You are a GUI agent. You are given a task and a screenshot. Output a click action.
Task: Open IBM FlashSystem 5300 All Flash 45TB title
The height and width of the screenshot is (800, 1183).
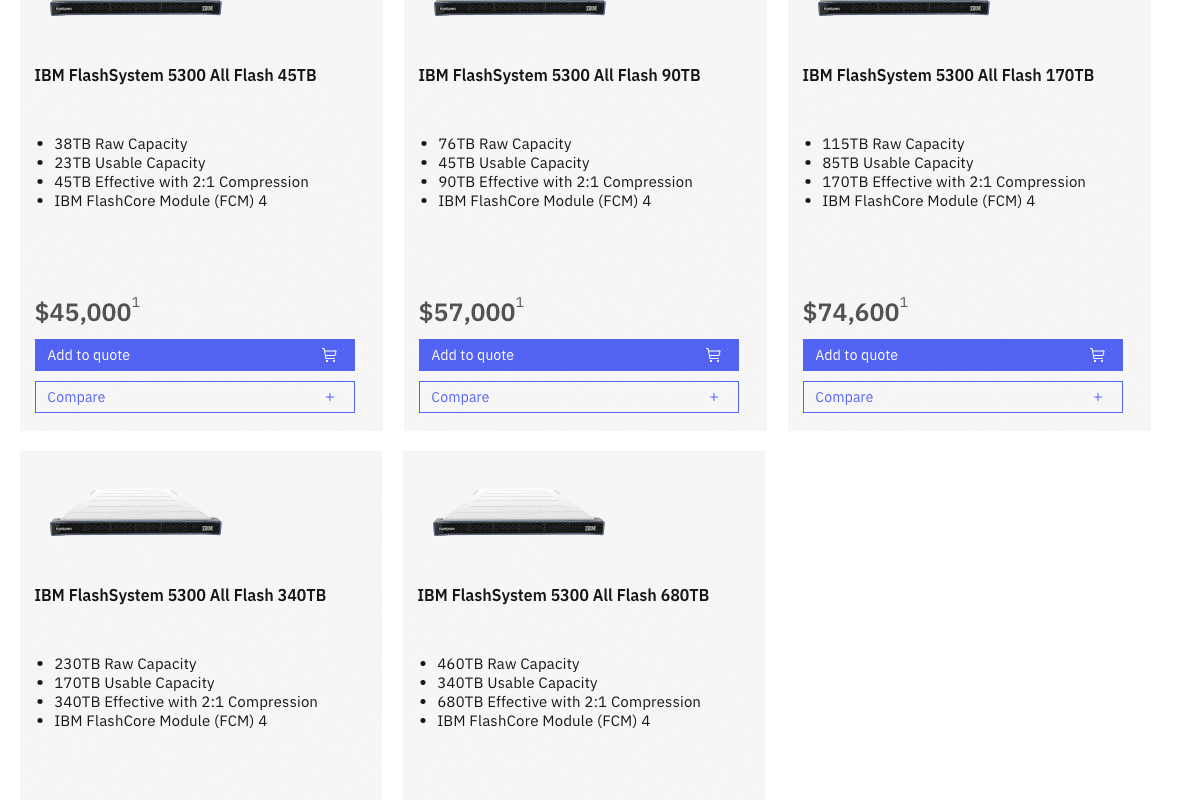pyautogui.click(x=175, y=75)
